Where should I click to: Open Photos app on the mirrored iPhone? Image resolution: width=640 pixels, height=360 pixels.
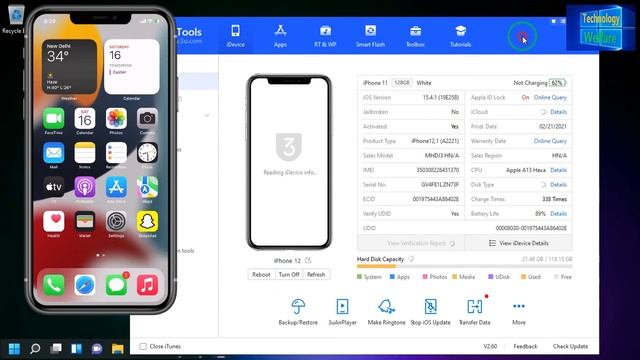point(116,119)
